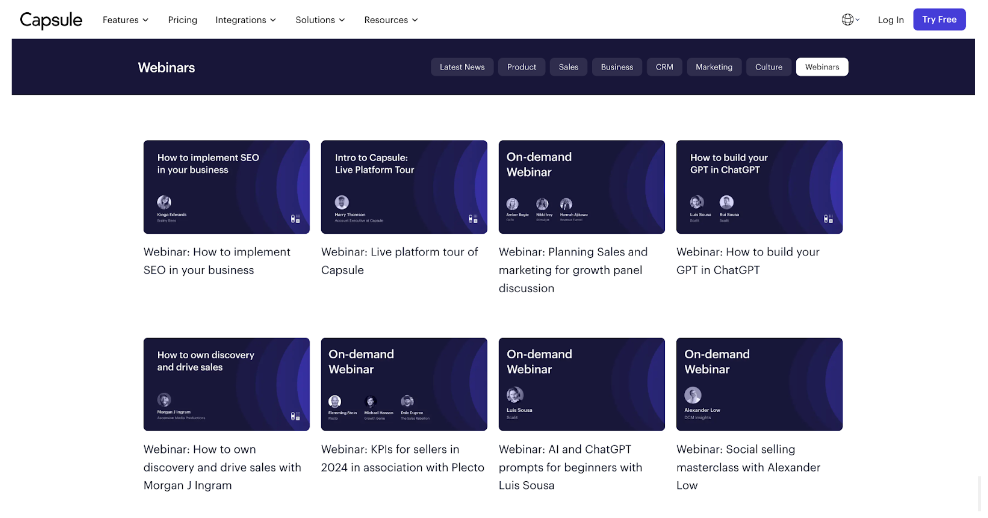Click 'Social selling masterclass with Alexander Low' title
The image size is (988, 518).
pos(748,467)
